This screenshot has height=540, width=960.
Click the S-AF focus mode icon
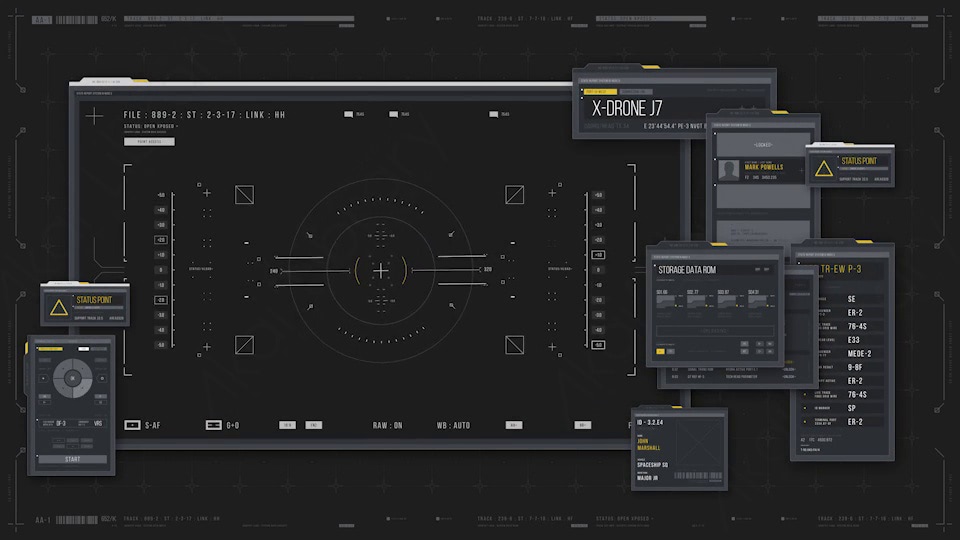(132, 425)
